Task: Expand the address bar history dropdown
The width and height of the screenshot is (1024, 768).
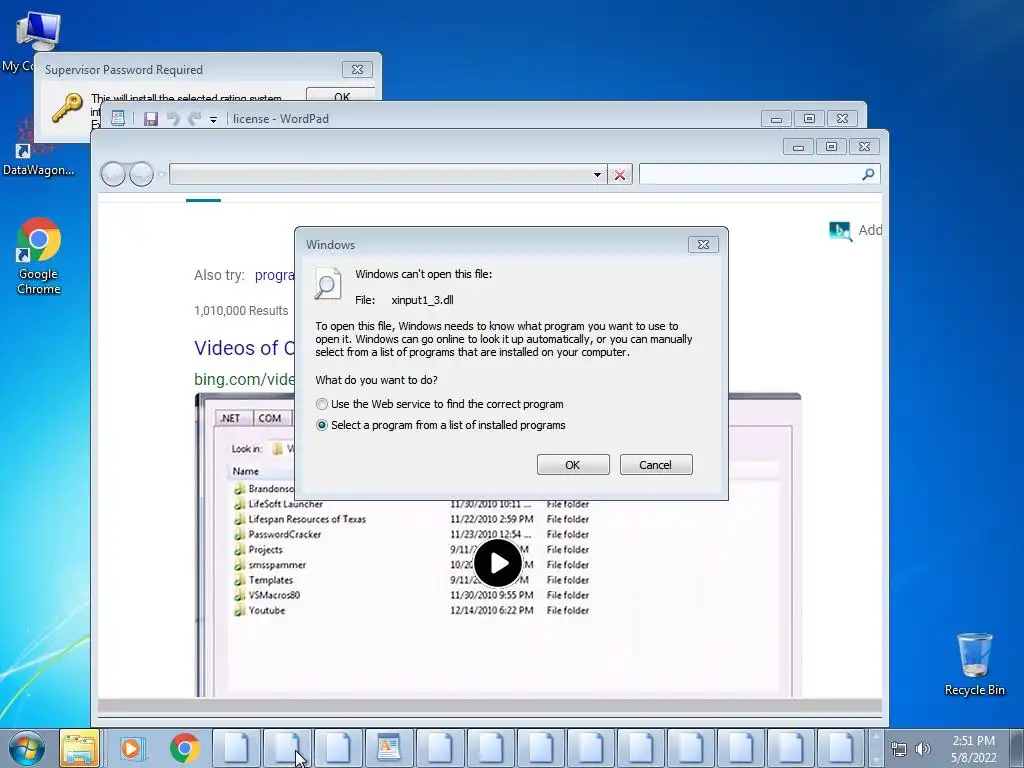Action: coord(597,174)
